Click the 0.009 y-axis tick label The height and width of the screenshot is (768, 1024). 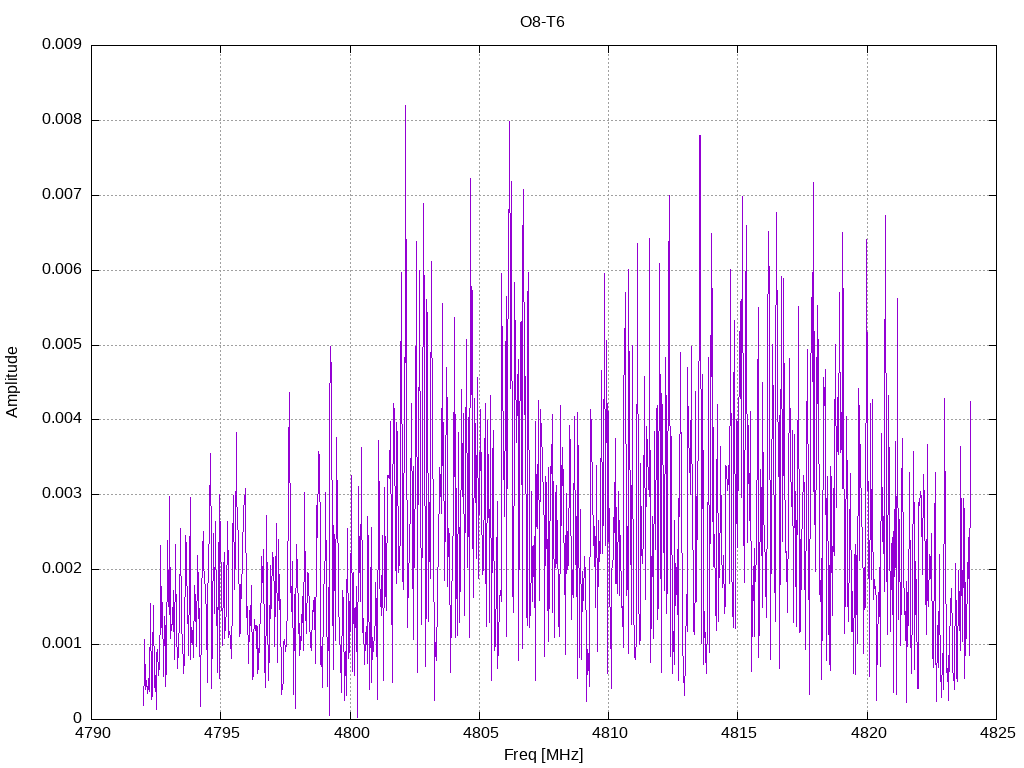(x=62, y=44)
